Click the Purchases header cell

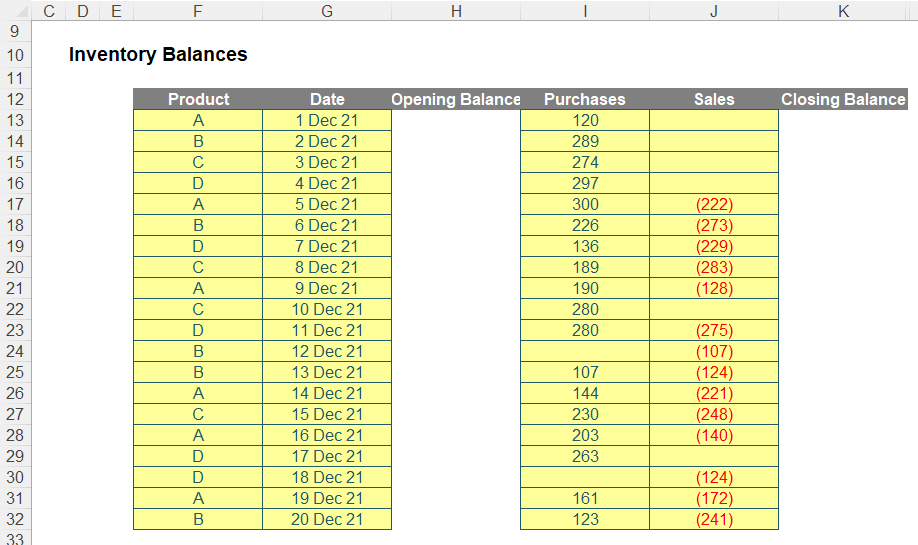pyautogui.click(x=585, y=99)
